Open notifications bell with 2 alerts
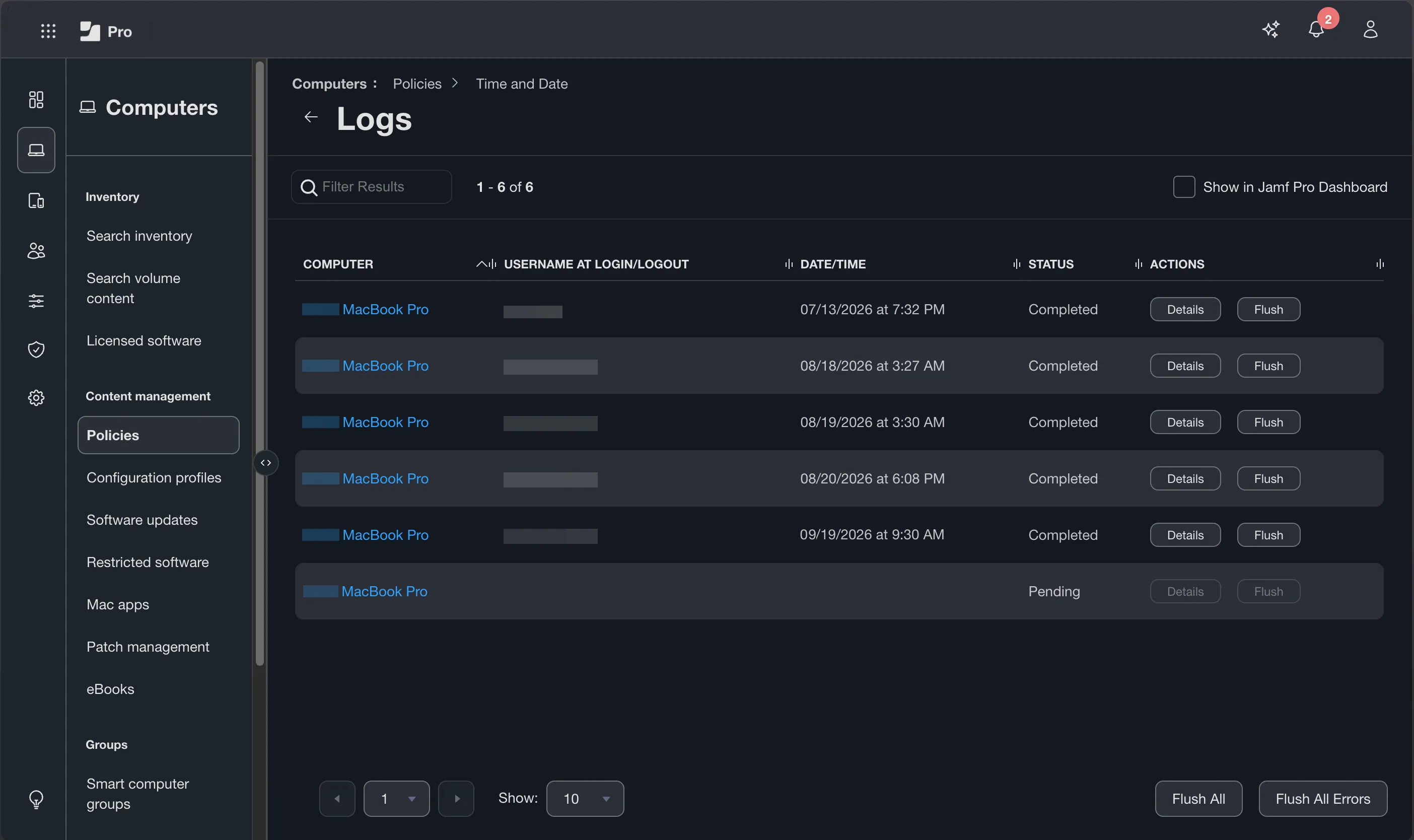 point(1316,29)
